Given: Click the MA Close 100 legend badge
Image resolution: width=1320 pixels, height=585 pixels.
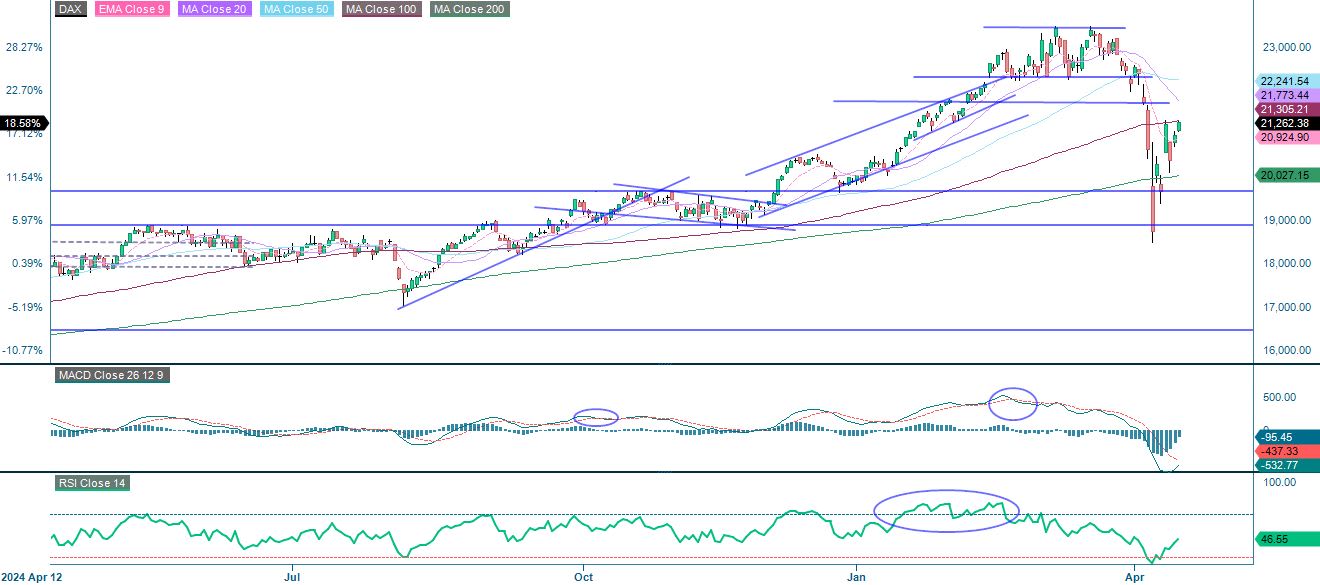Looking at the screenshot, I should click(x=379, y=9).
